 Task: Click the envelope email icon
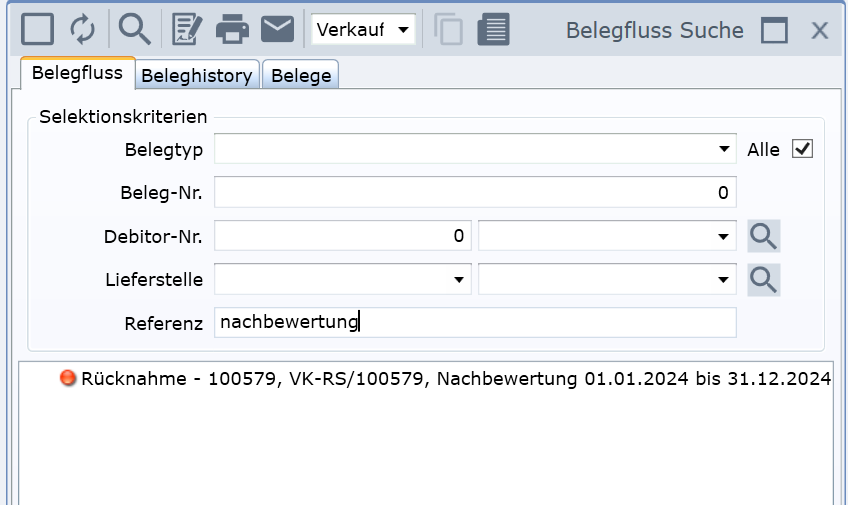coord(277,29)
